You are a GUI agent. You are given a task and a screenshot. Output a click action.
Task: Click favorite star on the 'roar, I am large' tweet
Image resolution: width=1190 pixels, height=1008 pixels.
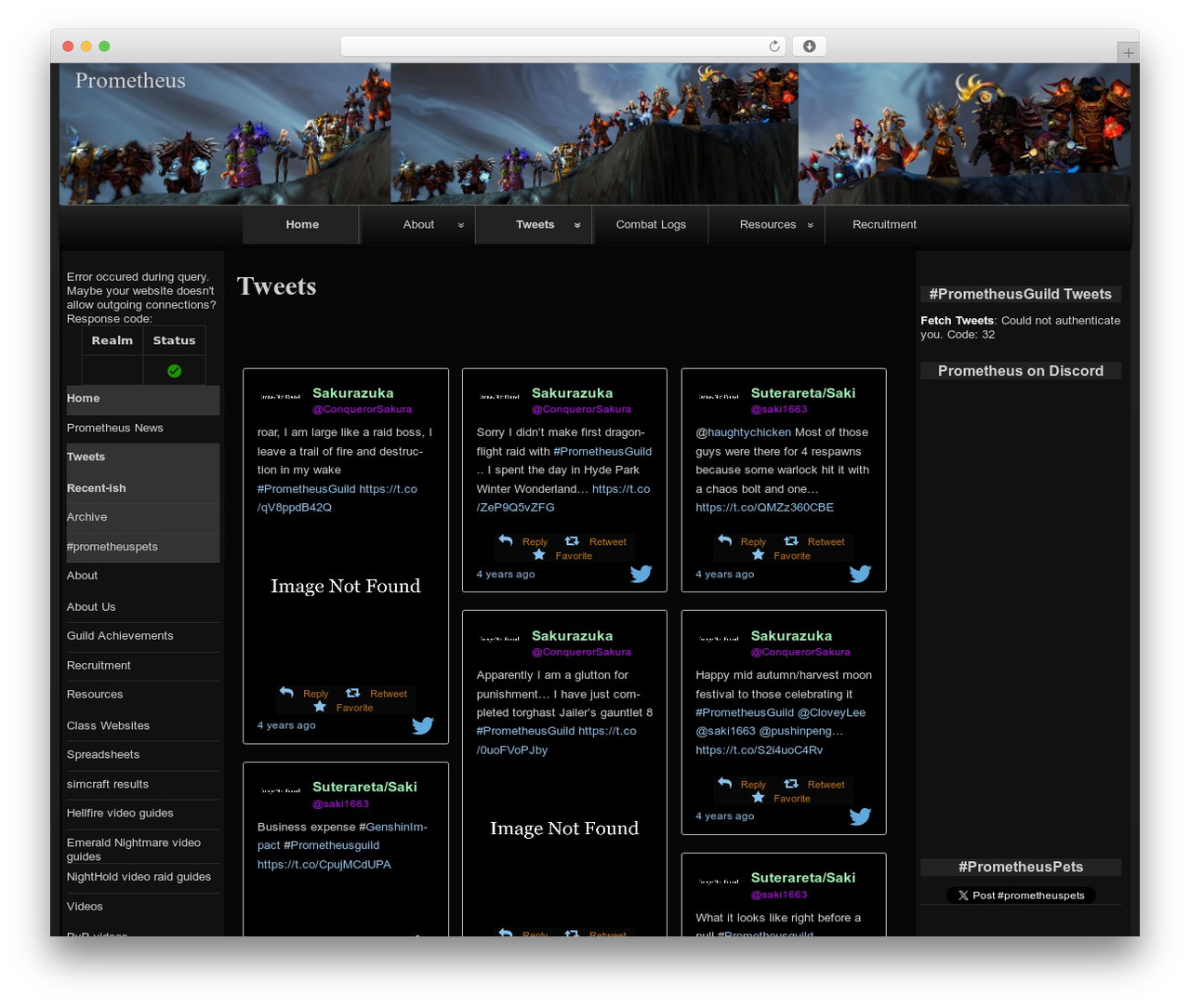click(320, 707)
